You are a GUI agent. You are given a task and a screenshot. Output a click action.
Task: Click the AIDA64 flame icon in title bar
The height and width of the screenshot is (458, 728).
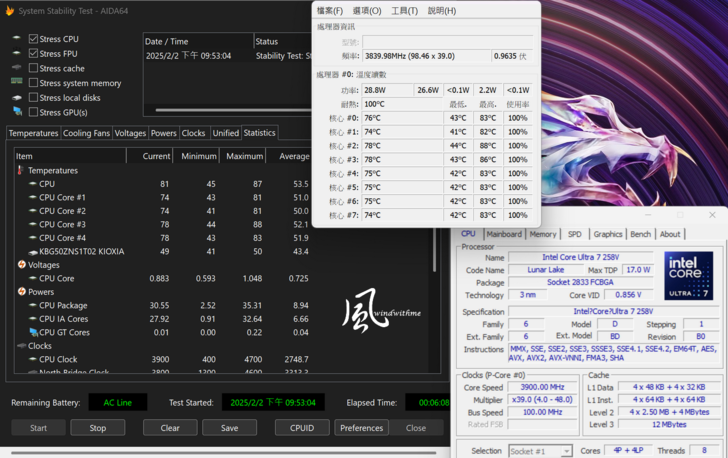click(x=9, y=11)
